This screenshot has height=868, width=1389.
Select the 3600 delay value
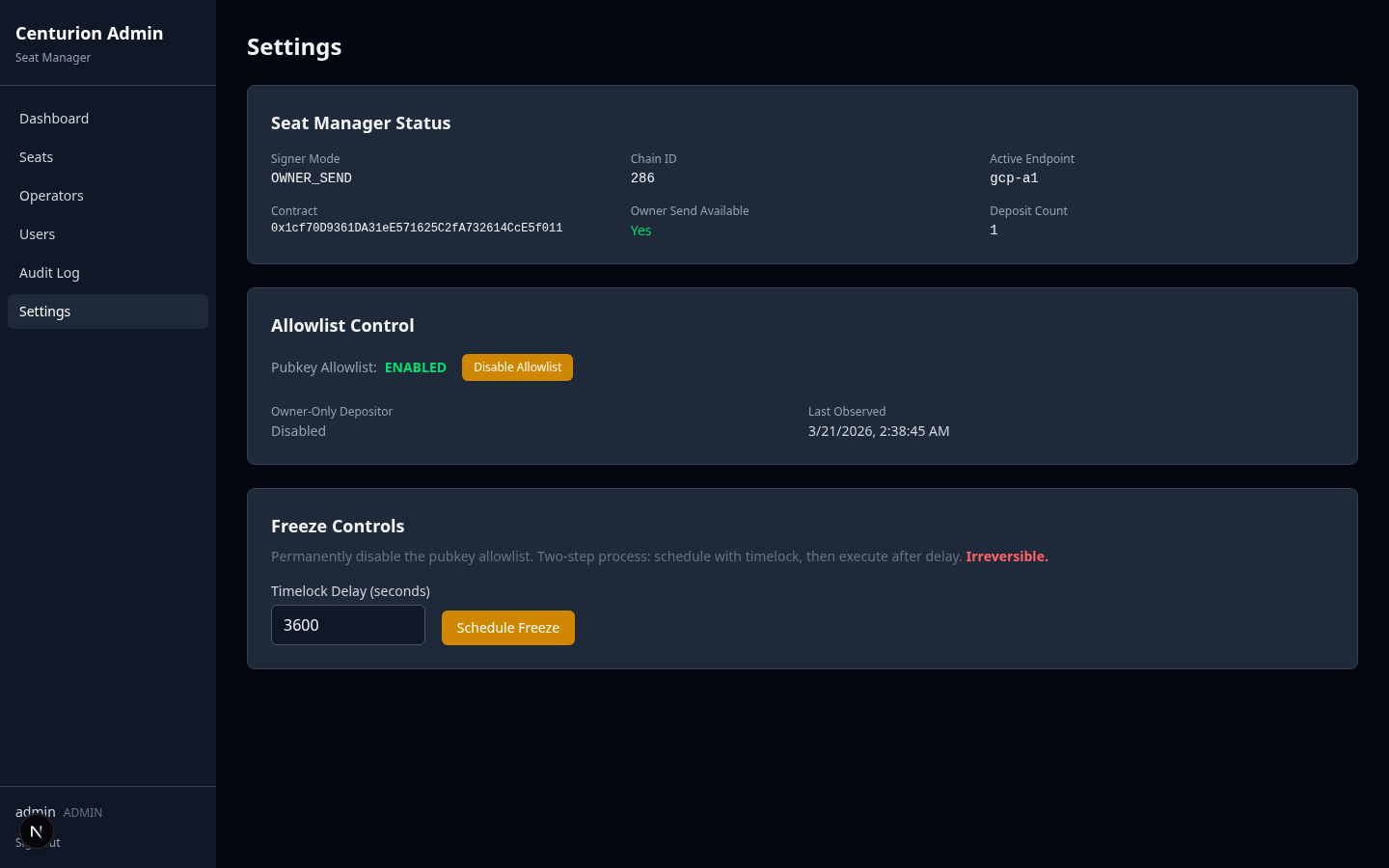tap(300, 625)
